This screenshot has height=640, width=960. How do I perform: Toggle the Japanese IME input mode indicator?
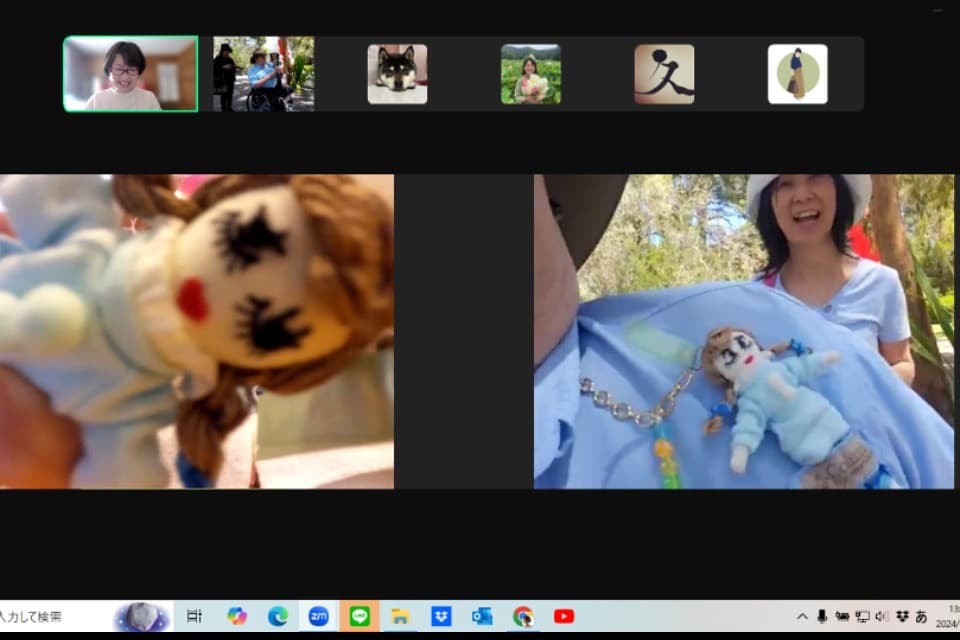(921, 616)
